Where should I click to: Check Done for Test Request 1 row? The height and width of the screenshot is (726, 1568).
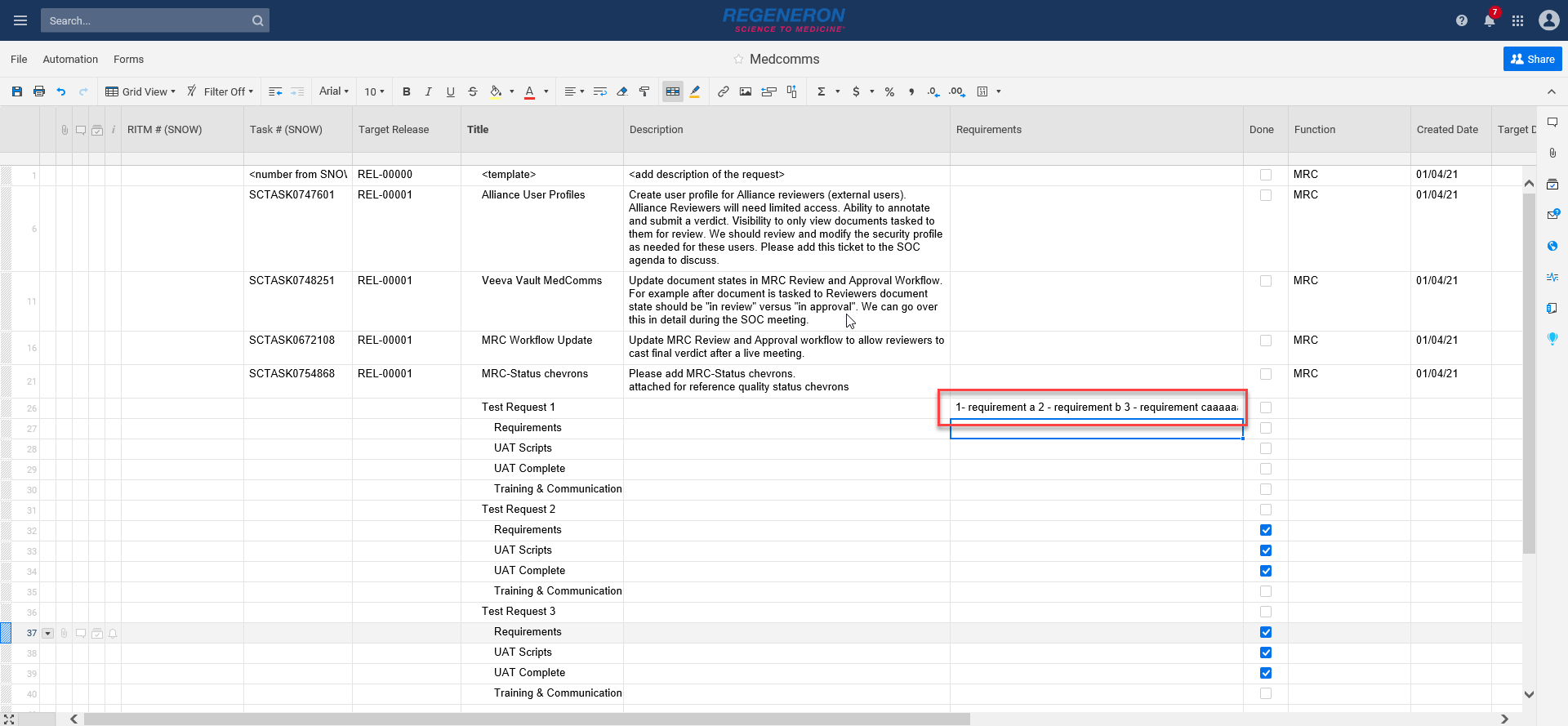click(1266, 408)
